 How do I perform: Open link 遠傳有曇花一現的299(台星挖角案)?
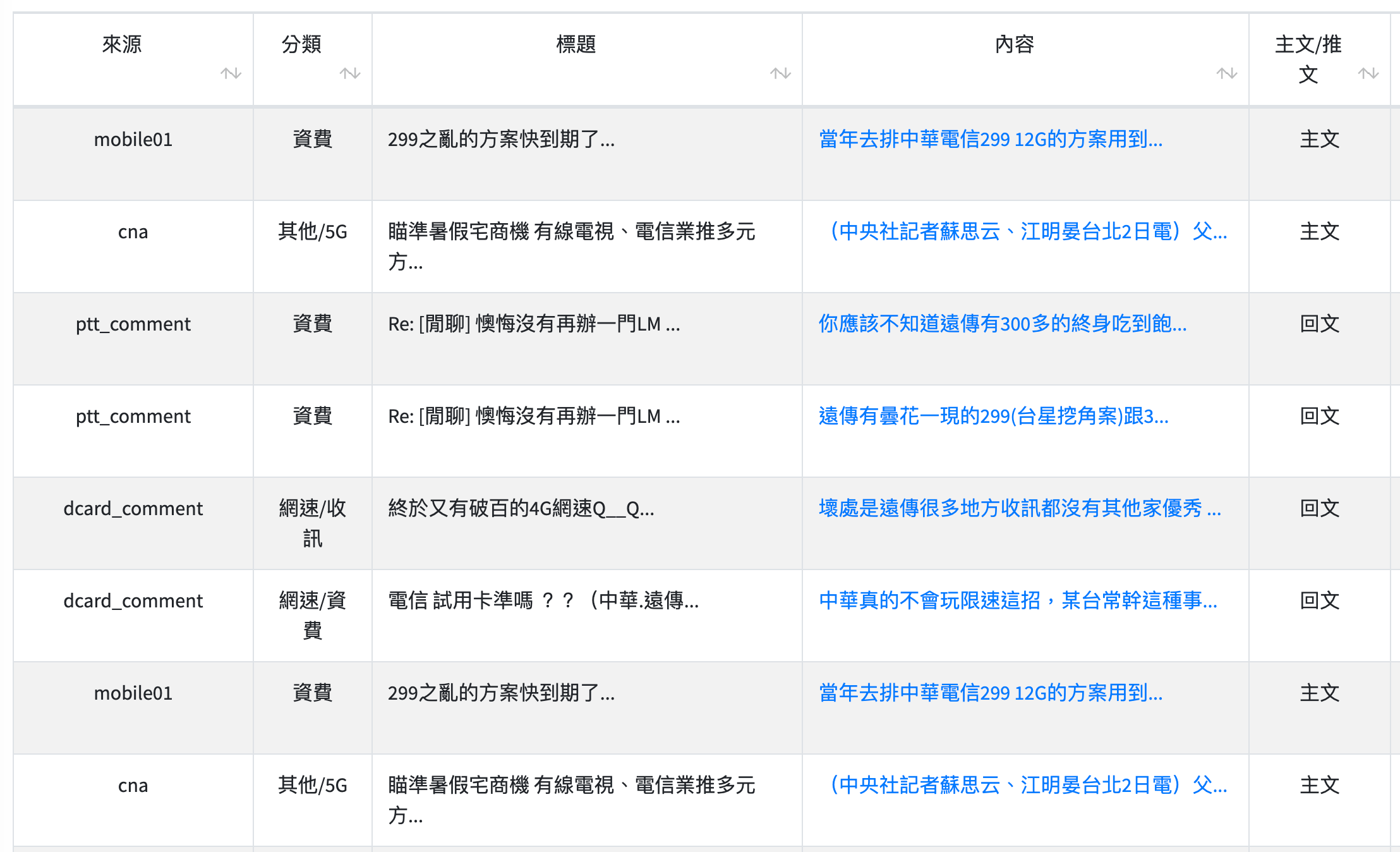tap(993, 416)
